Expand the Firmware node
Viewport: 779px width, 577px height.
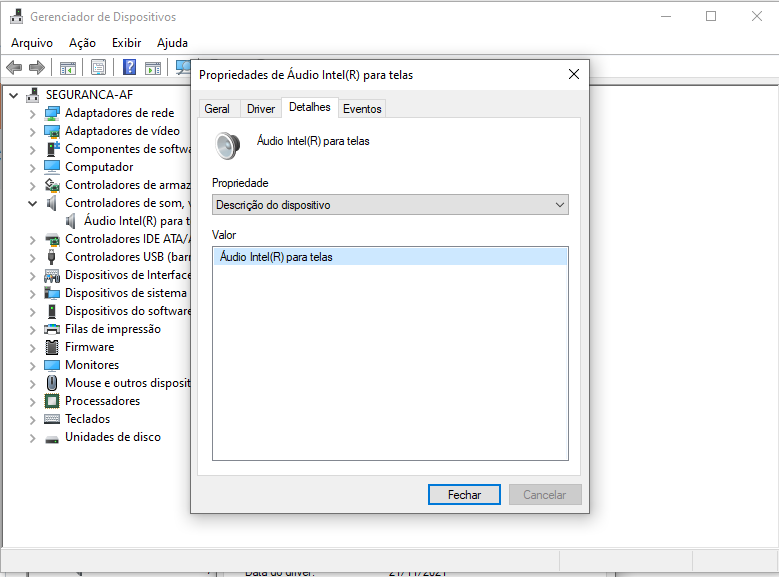tap(32, 347)
